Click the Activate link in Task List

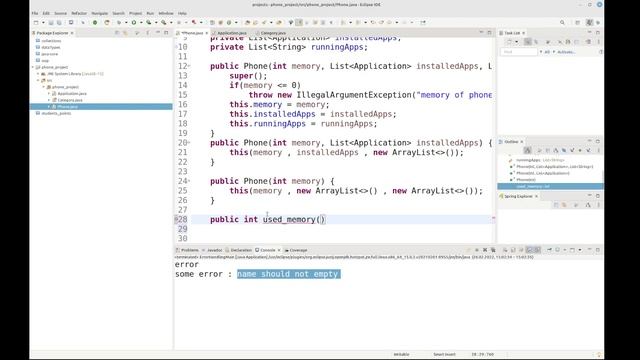click(566, 52)
